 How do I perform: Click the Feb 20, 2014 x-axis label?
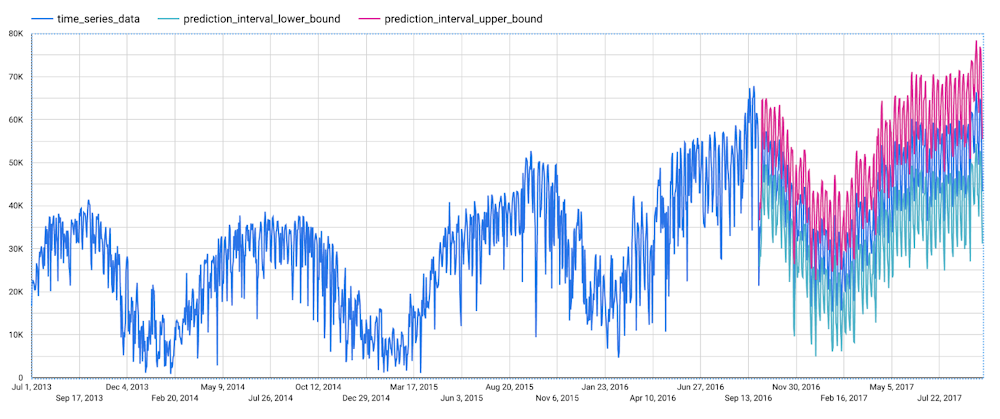(175, 399)
